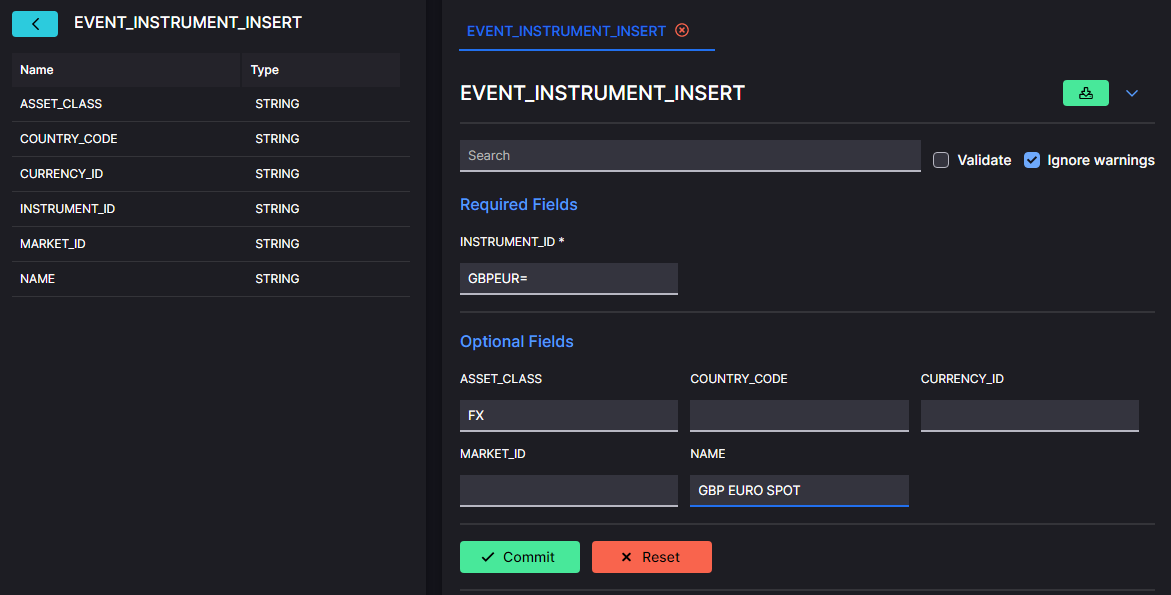Click the green download icon button

tap(1086, 93)
